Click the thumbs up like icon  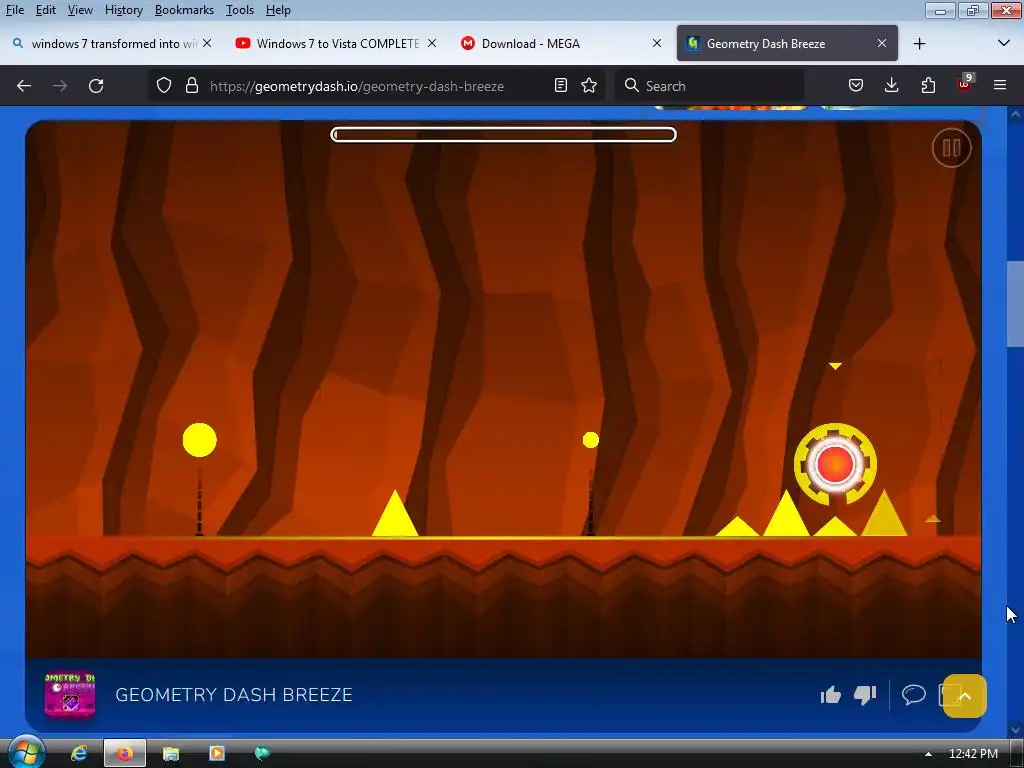point(831,695)
